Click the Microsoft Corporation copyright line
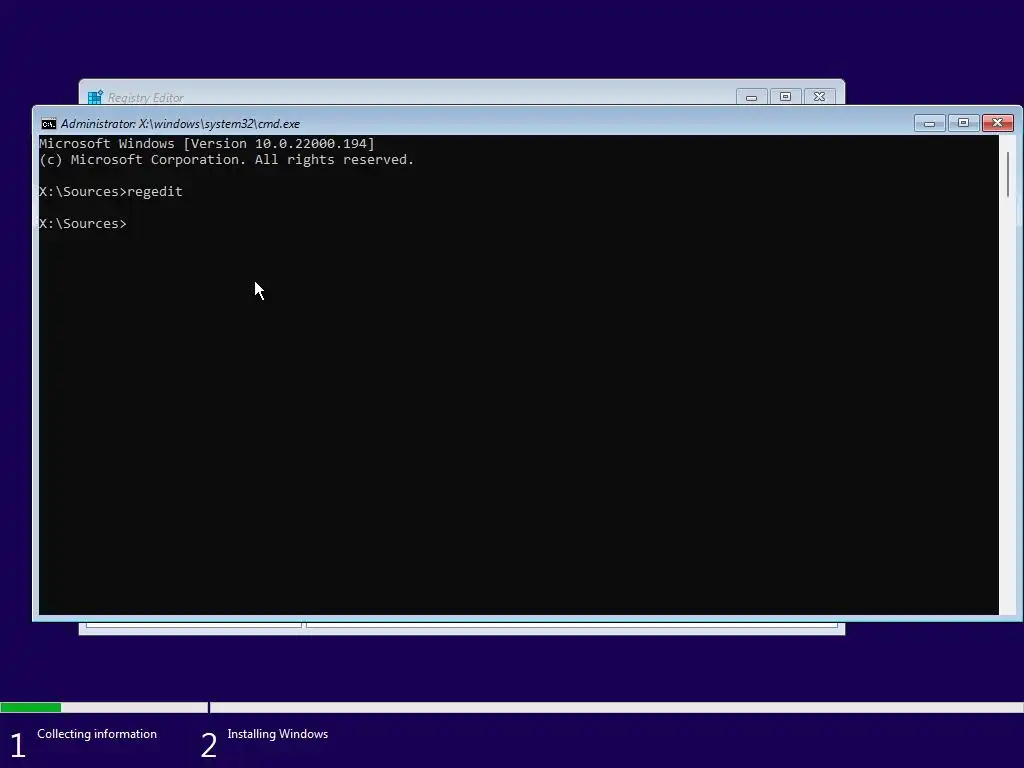The width and height of the screenshot is (1024, 768). pyautogui.click(x=227, y=159)
